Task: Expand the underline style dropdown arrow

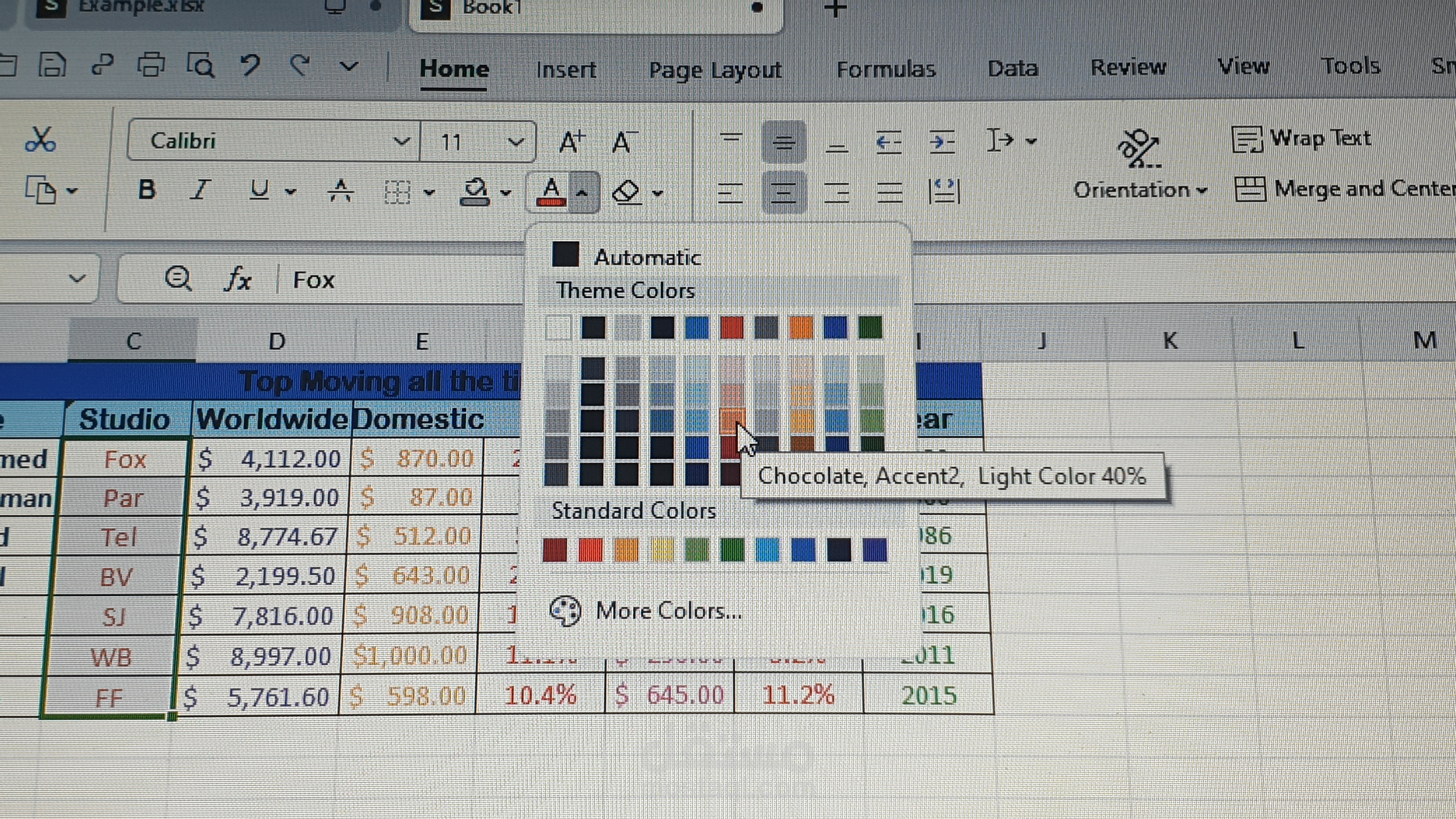Action: (291, 192)
